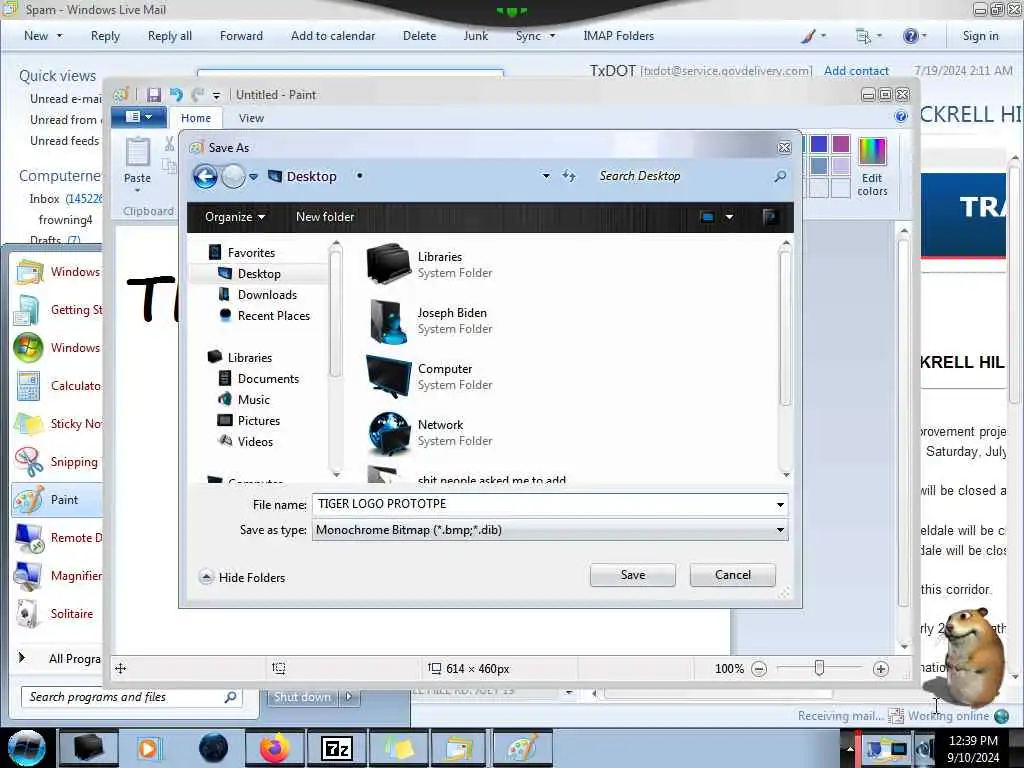This screenshot has width=1024, height=768.
Task: Open Pictures library in the navigation pane
Action: [x=259, y=421]
